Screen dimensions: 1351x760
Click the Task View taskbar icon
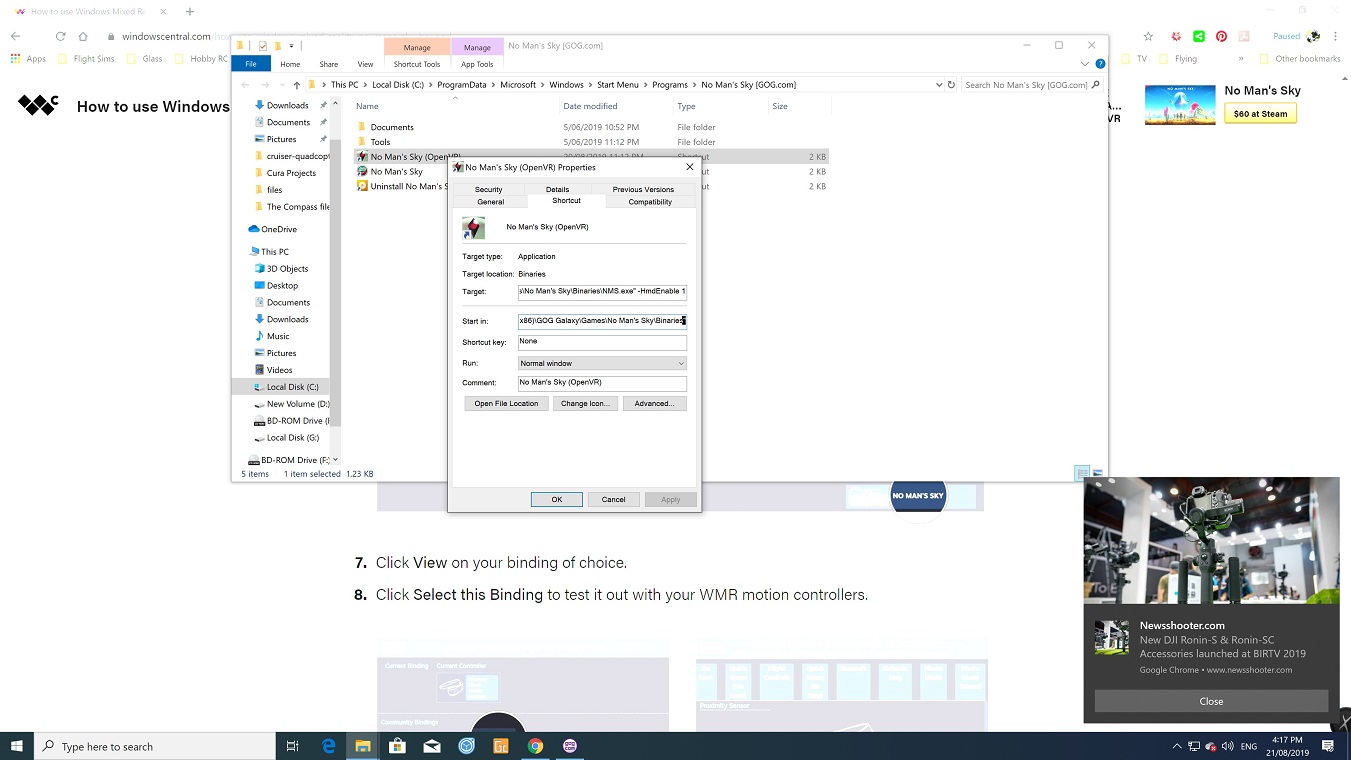point(293,746)
